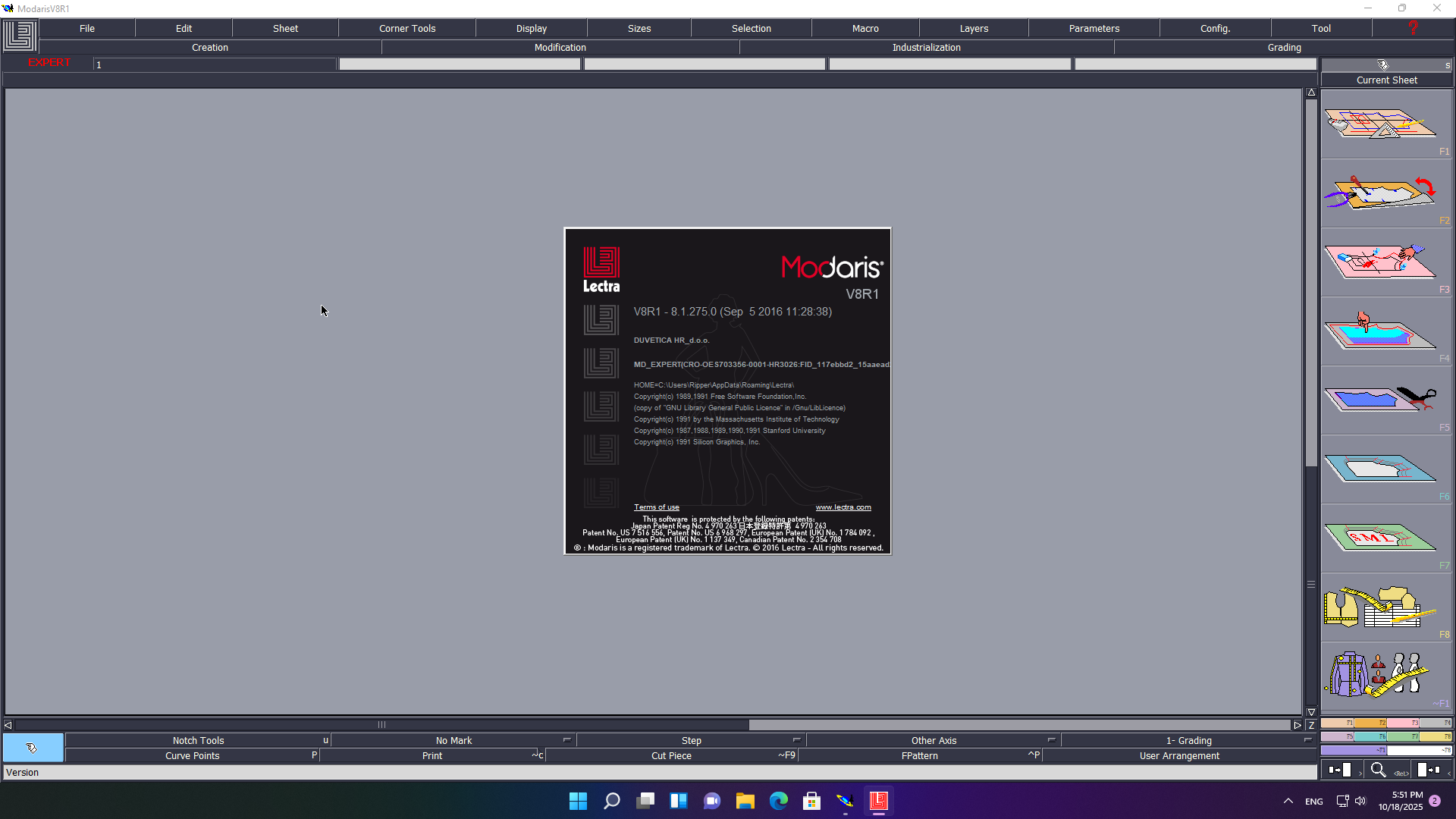
Task: Toggle the Curve Points option
Action: 193,756
